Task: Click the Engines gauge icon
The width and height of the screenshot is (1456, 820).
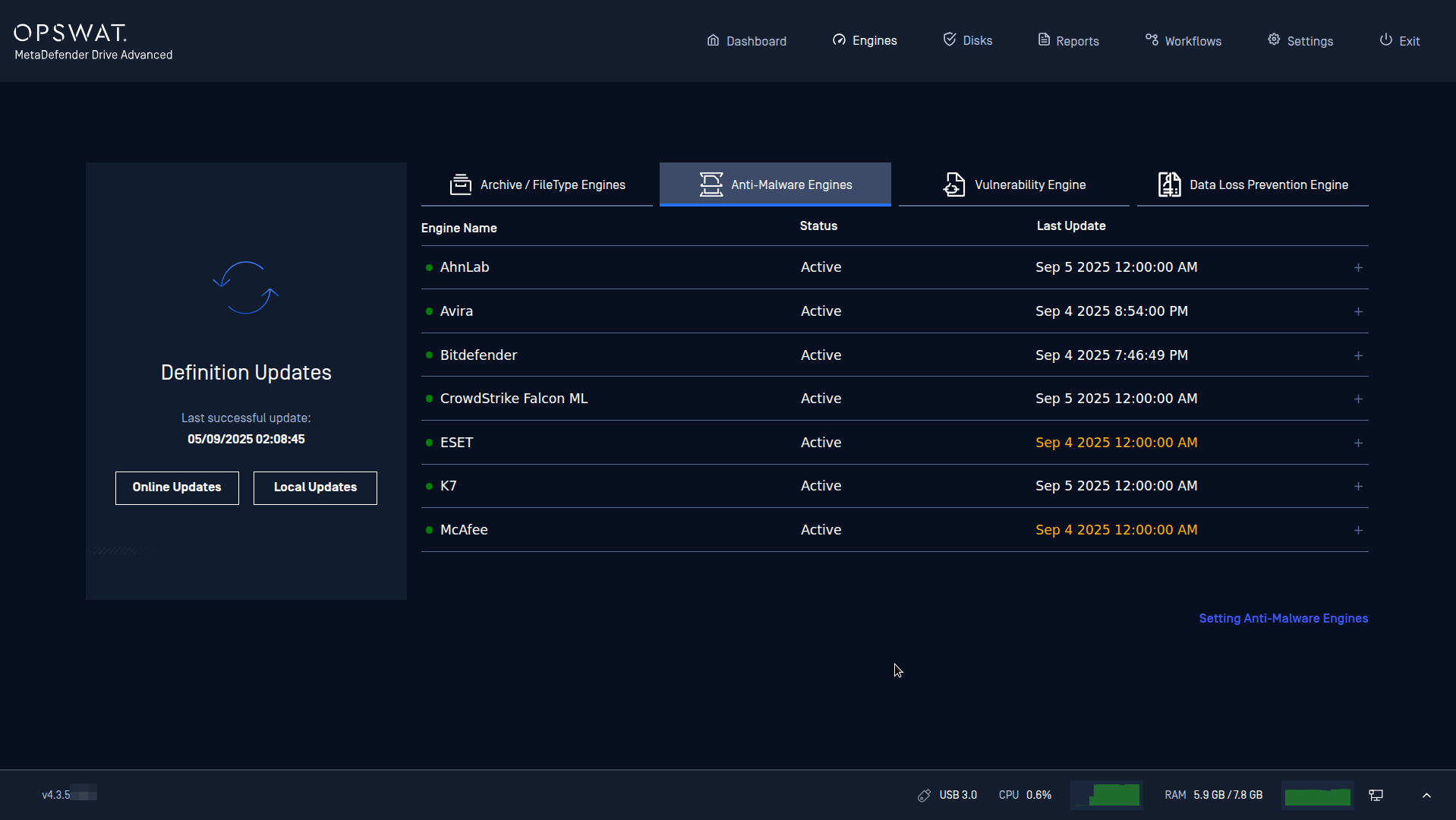Action: (x=839, y=40)
